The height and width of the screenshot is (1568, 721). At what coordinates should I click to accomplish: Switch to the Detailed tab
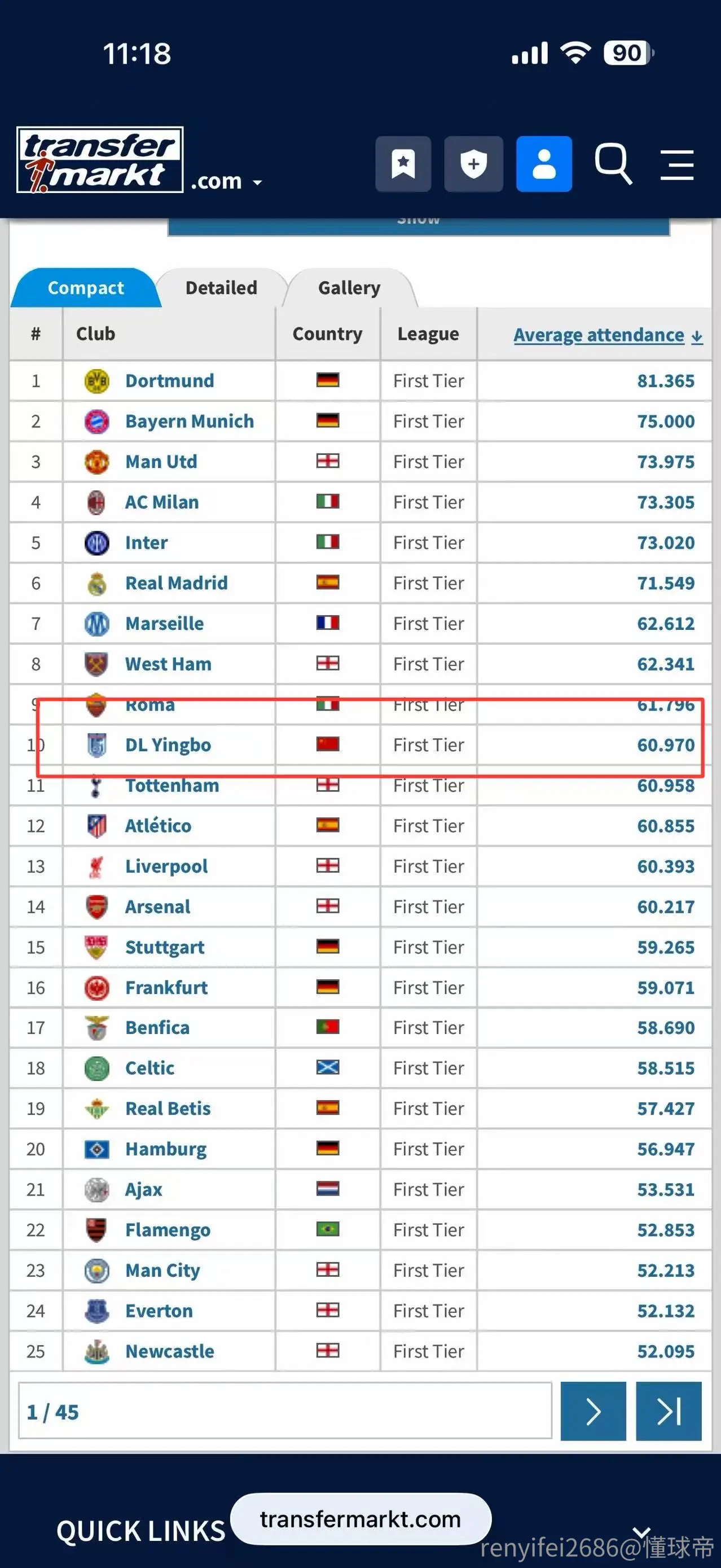pos(222,287)
